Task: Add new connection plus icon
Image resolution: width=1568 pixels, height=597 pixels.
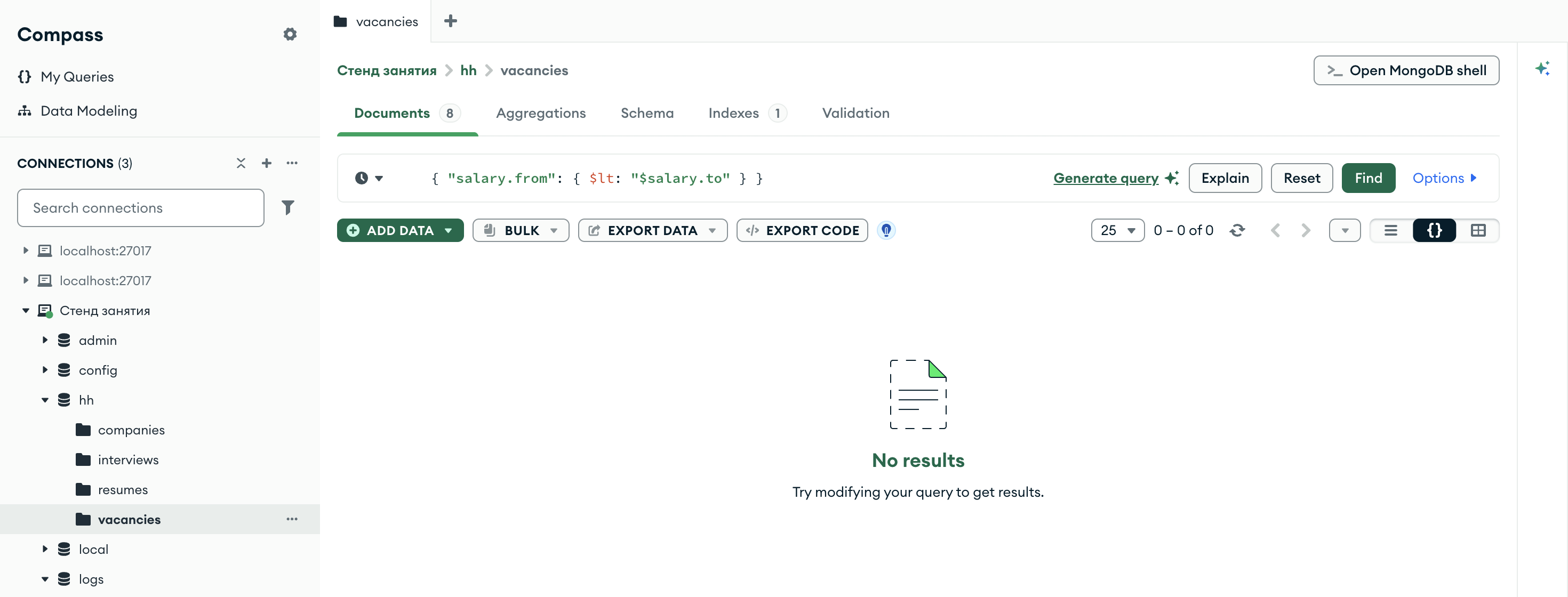Action: 267,163
